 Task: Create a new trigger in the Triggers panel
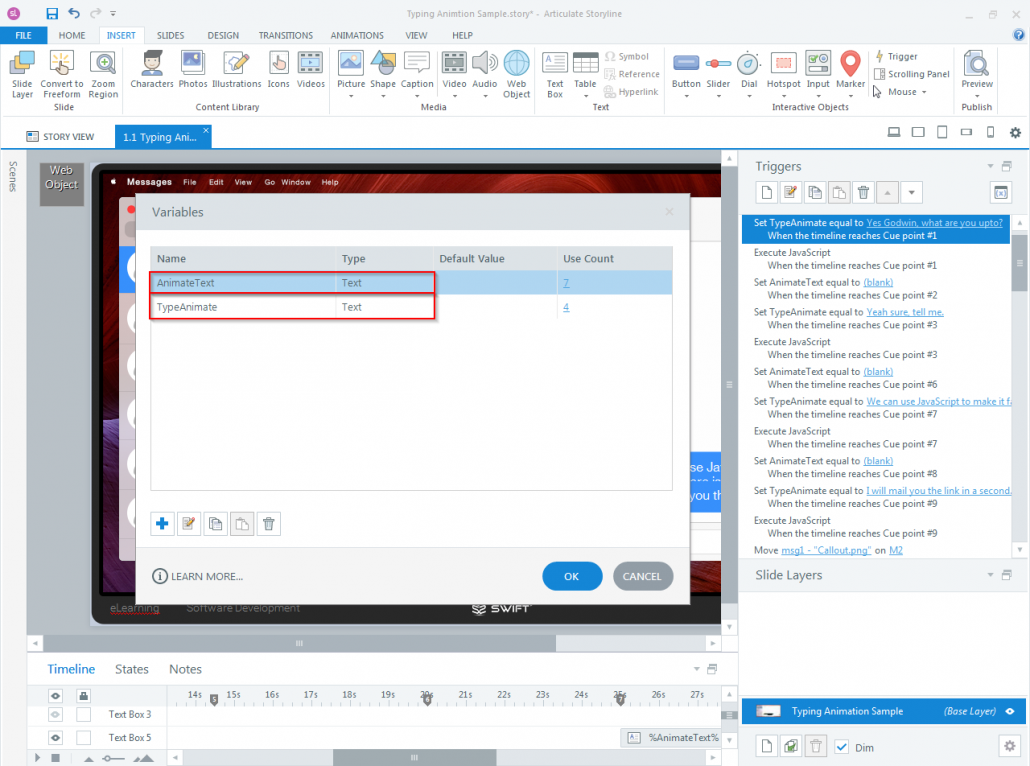click(765, 191)
